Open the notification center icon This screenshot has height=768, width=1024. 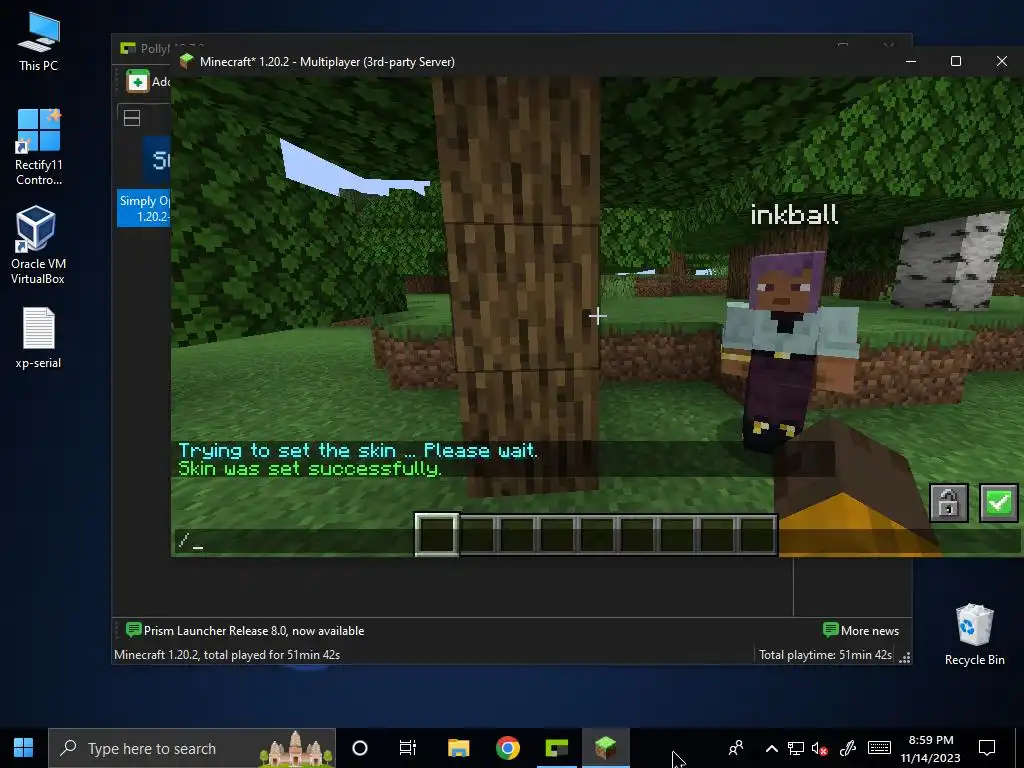coord(987,748)
